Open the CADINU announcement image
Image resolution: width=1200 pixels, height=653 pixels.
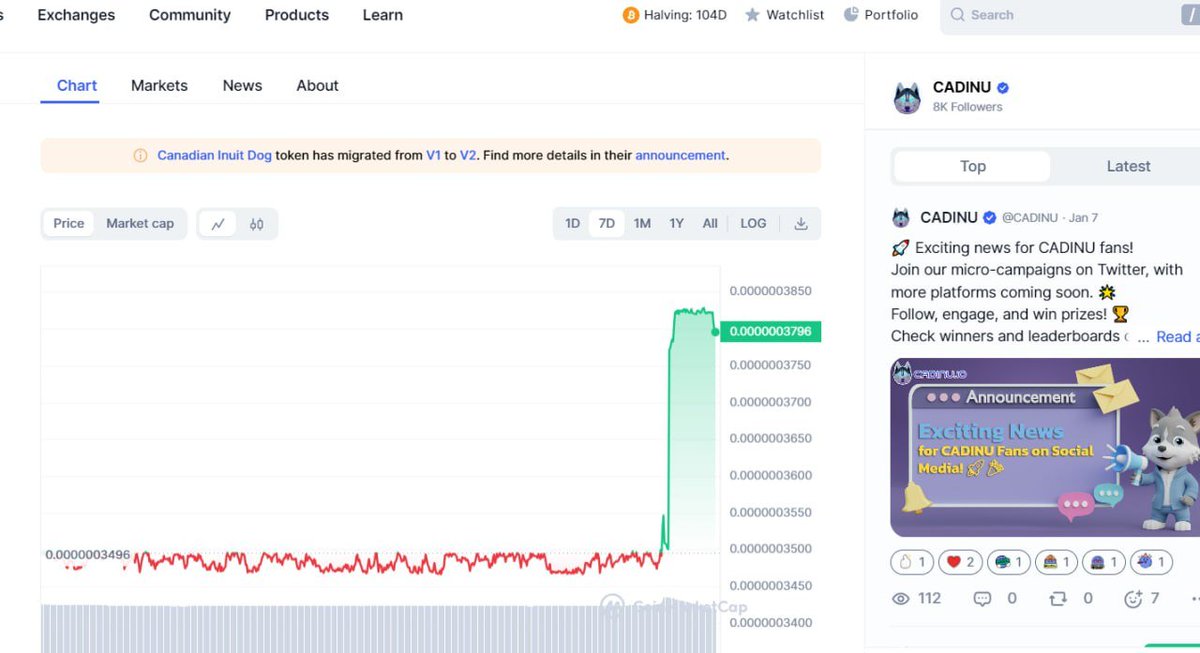1045,447
